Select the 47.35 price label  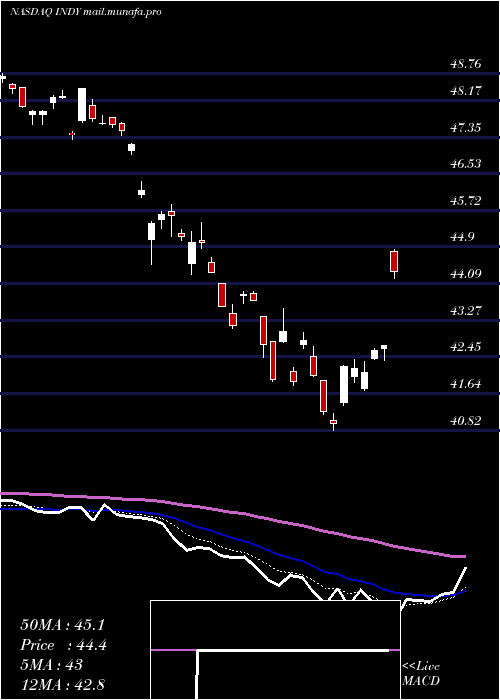coord(466,128)
